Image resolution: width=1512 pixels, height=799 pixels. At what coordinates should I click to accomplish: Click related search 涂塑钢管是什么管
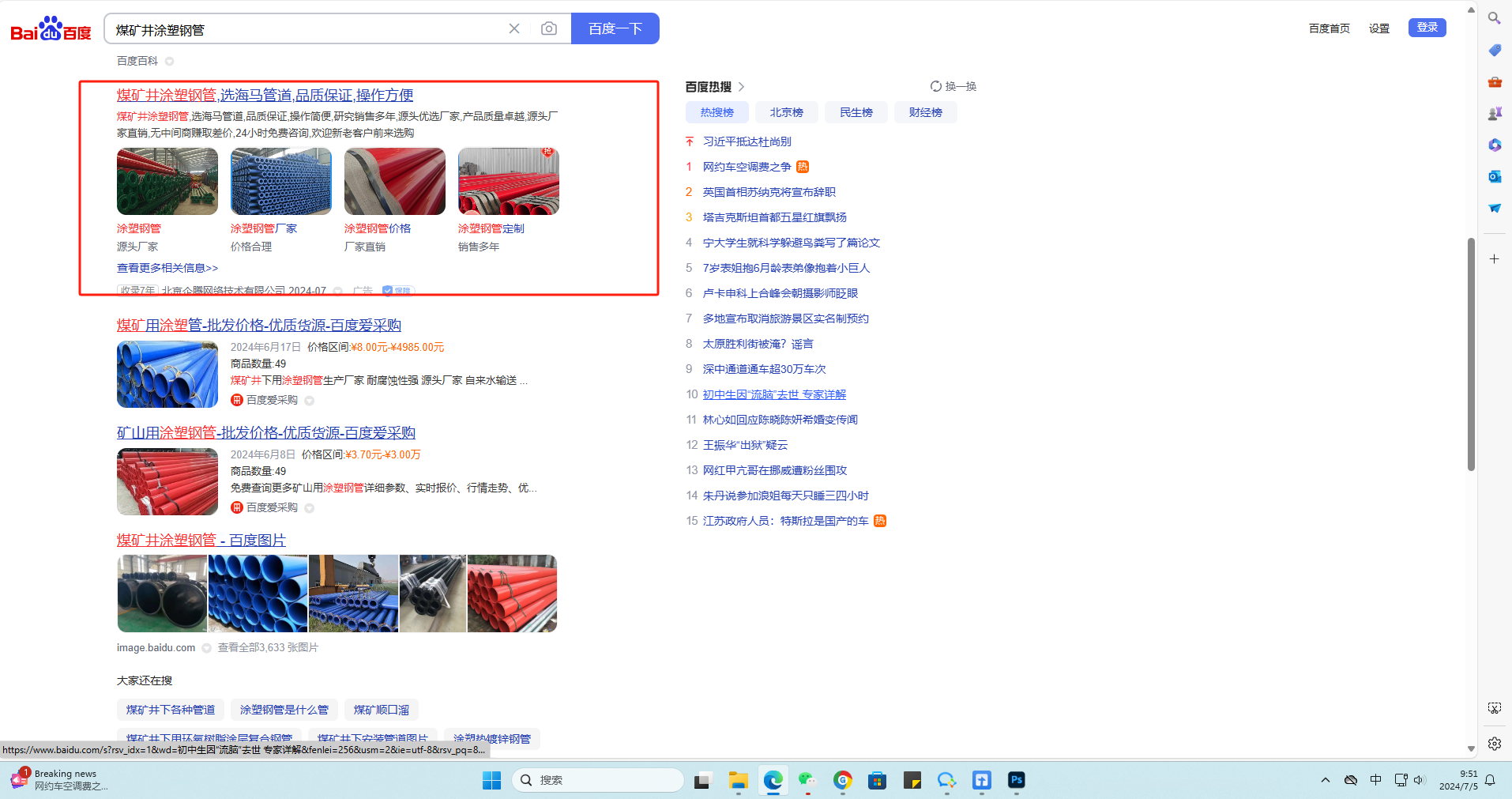284,710
